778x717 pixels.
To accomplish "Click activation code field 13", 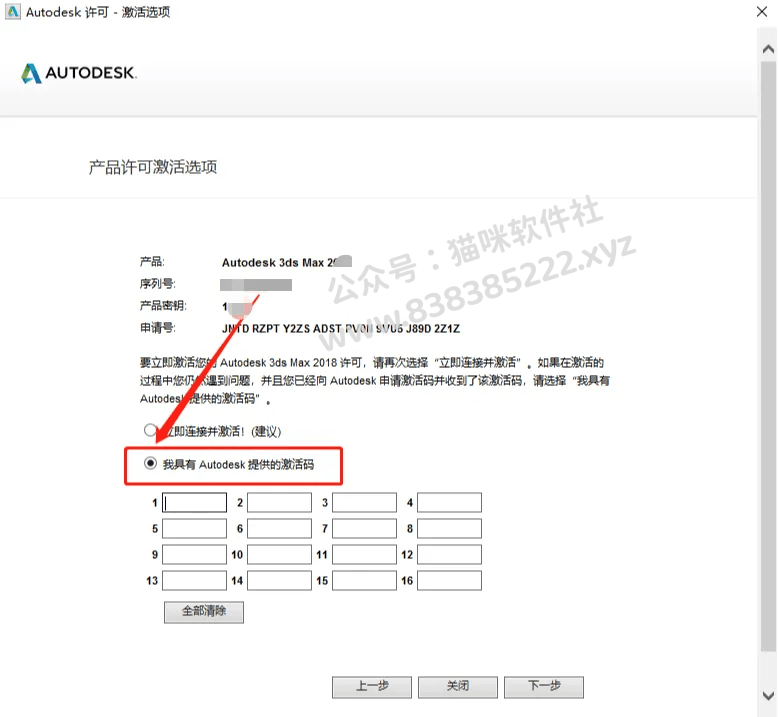I will 194,581.
